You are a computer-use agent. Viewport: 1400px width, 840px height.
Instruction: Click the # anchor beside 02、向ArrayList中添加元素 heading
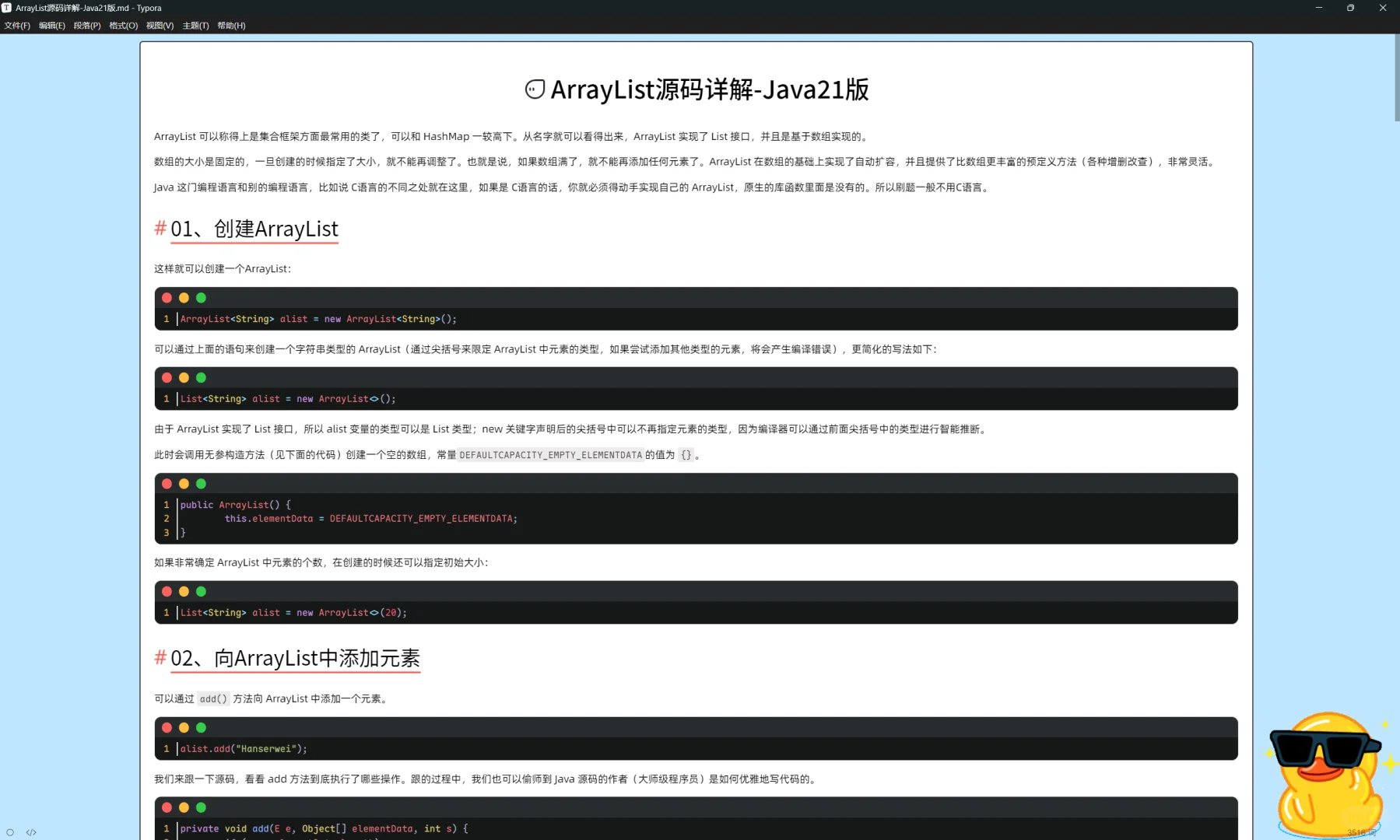(x=160, y=659)
